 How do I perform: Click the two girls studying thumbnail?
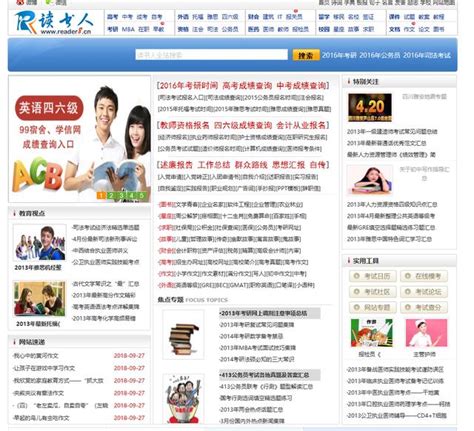click(x=40, y=299)
